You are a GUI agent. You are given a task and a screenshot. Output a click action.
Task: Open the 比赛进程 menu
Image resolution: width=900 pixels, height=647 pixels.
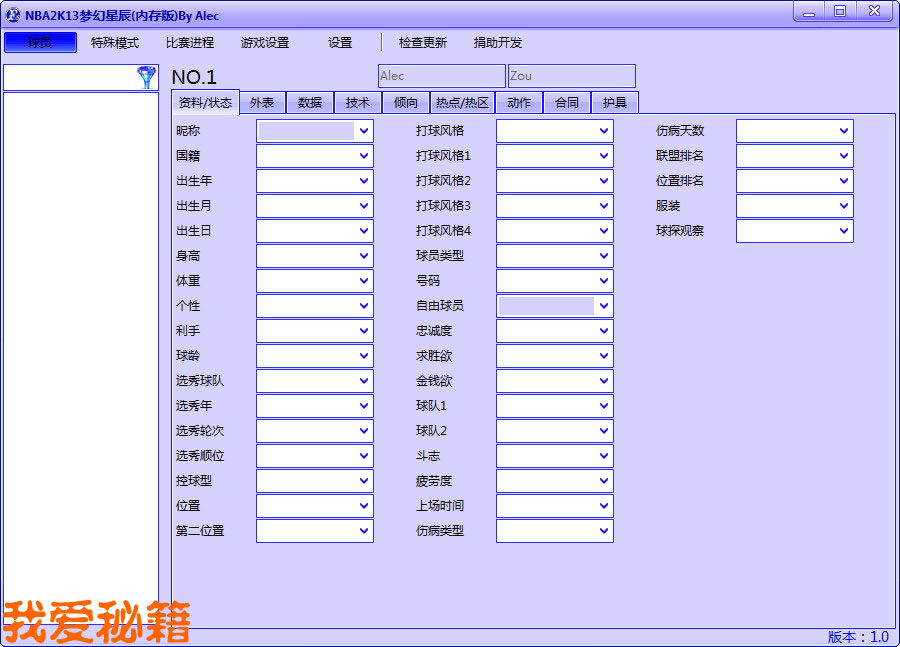(190, 43)
